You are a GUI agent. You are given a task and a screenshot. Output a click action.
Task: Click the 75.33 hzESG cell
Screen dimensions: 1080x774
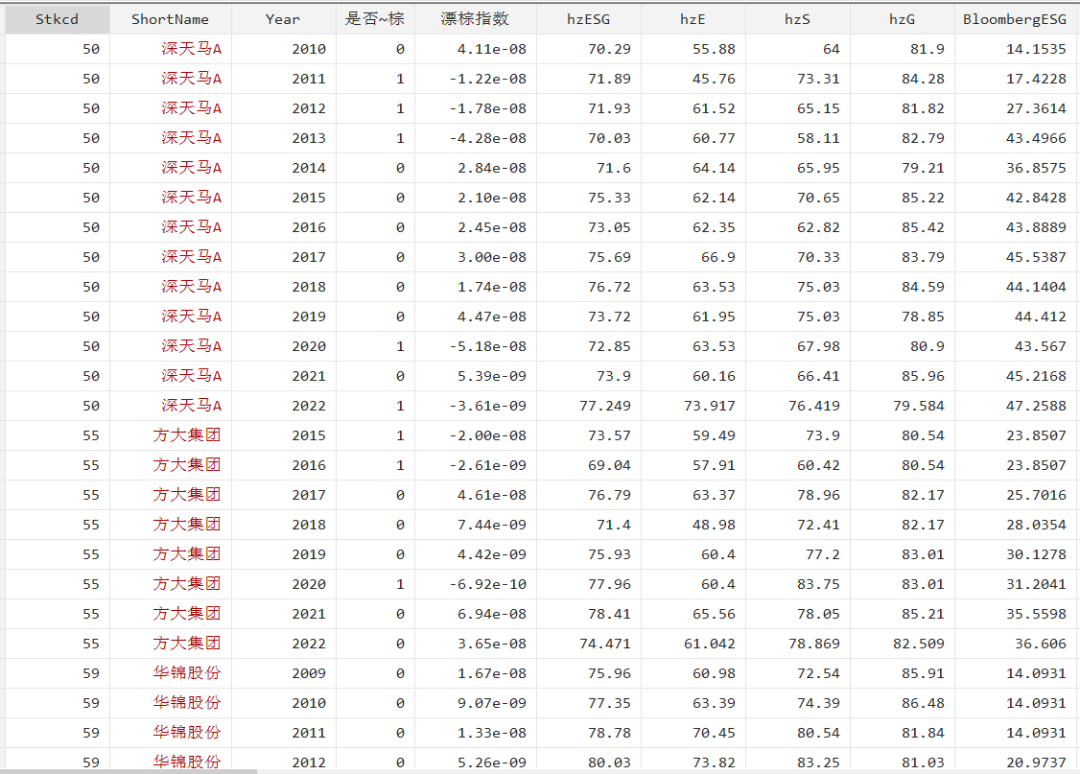point(588,198)
